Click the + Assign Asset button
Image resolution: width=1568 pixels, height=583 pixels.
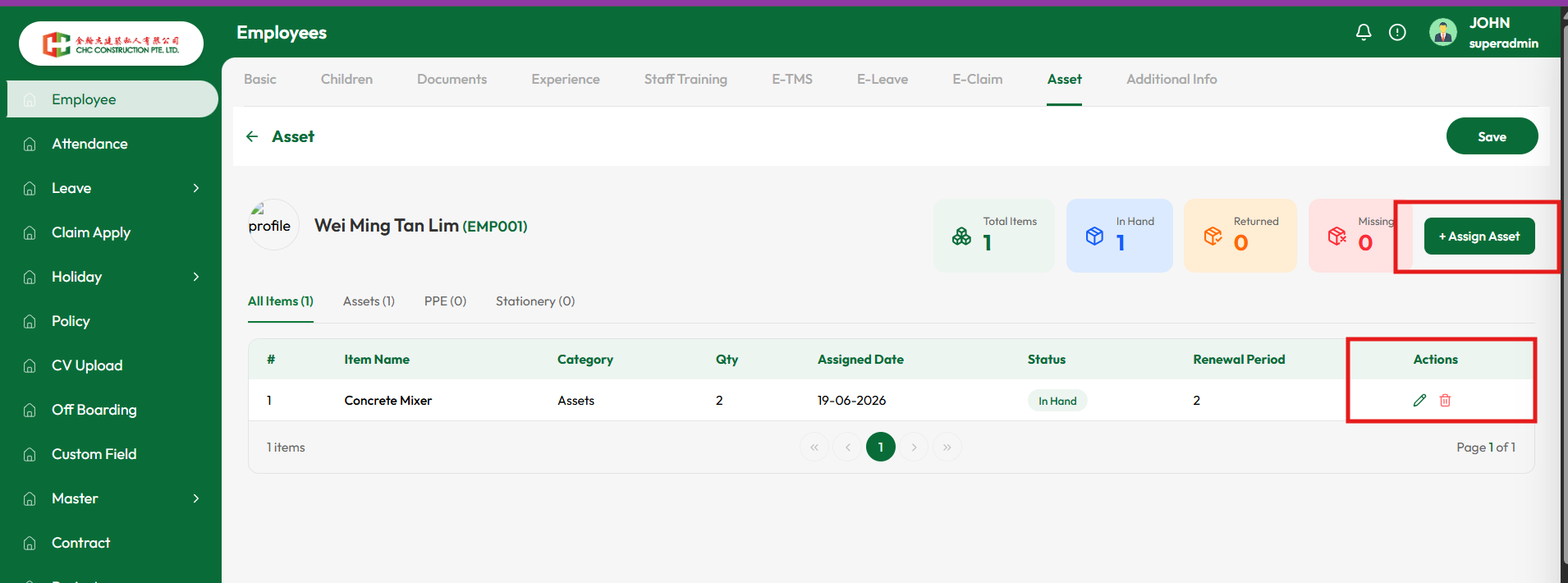click(1479, 236)
